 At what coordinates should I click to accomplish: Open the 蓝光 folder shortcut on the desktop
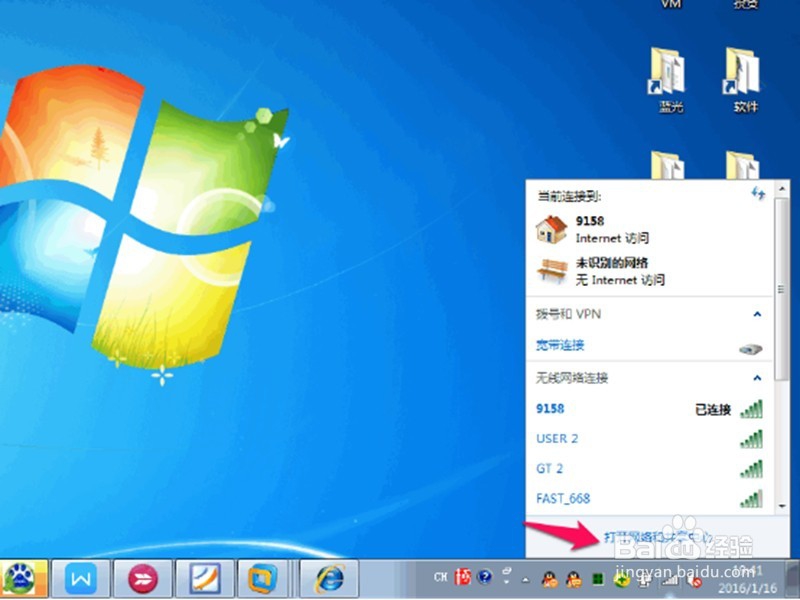(669, 80)
